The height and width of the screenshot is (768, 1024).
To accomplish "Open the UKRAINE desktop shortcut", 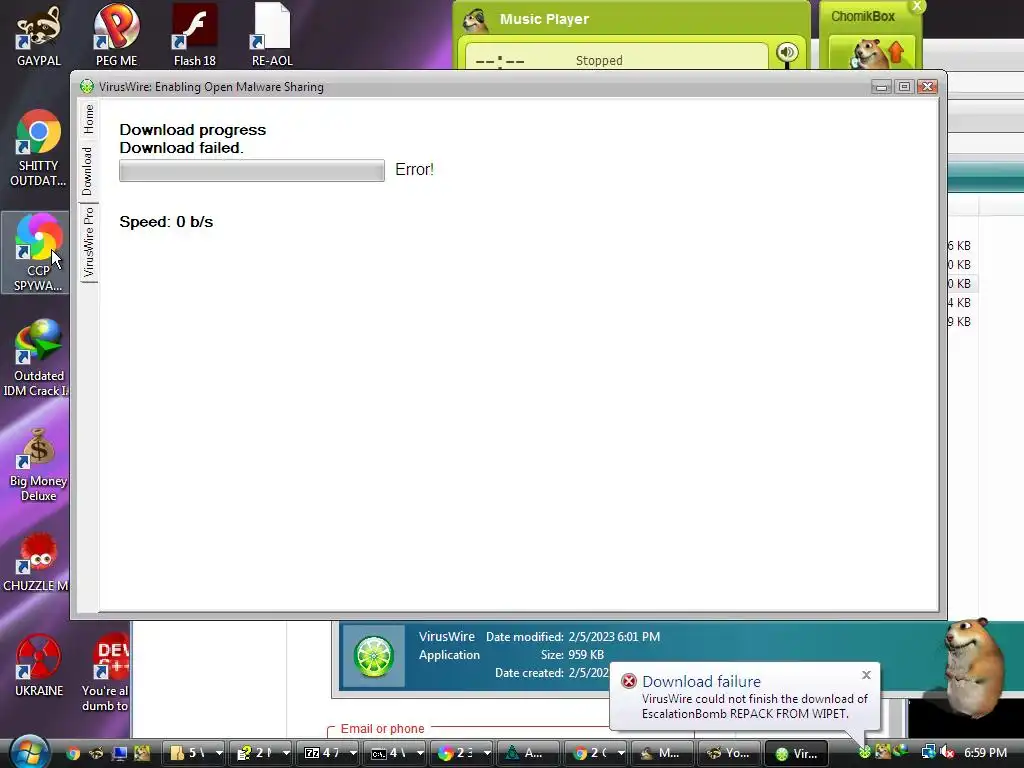I will click(x=39, y=665).
